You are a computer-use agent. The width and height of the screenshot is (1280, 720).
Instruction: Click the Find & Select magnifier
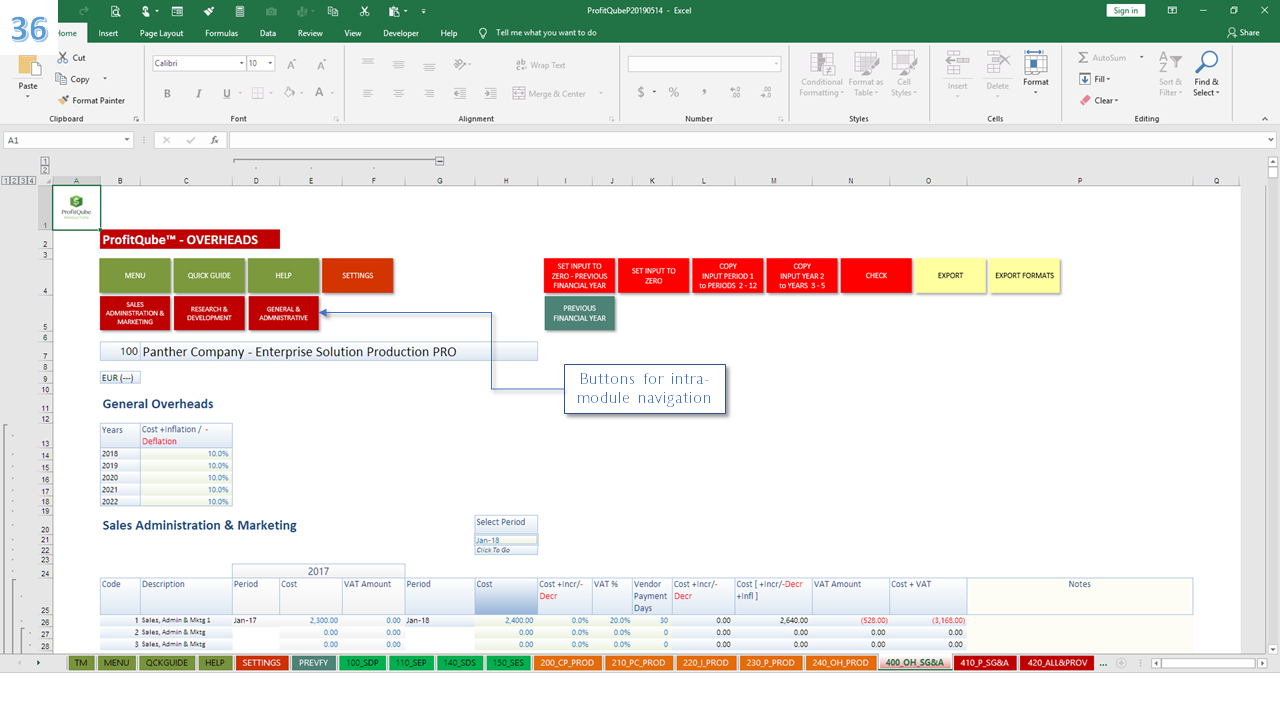[1207, 63]
